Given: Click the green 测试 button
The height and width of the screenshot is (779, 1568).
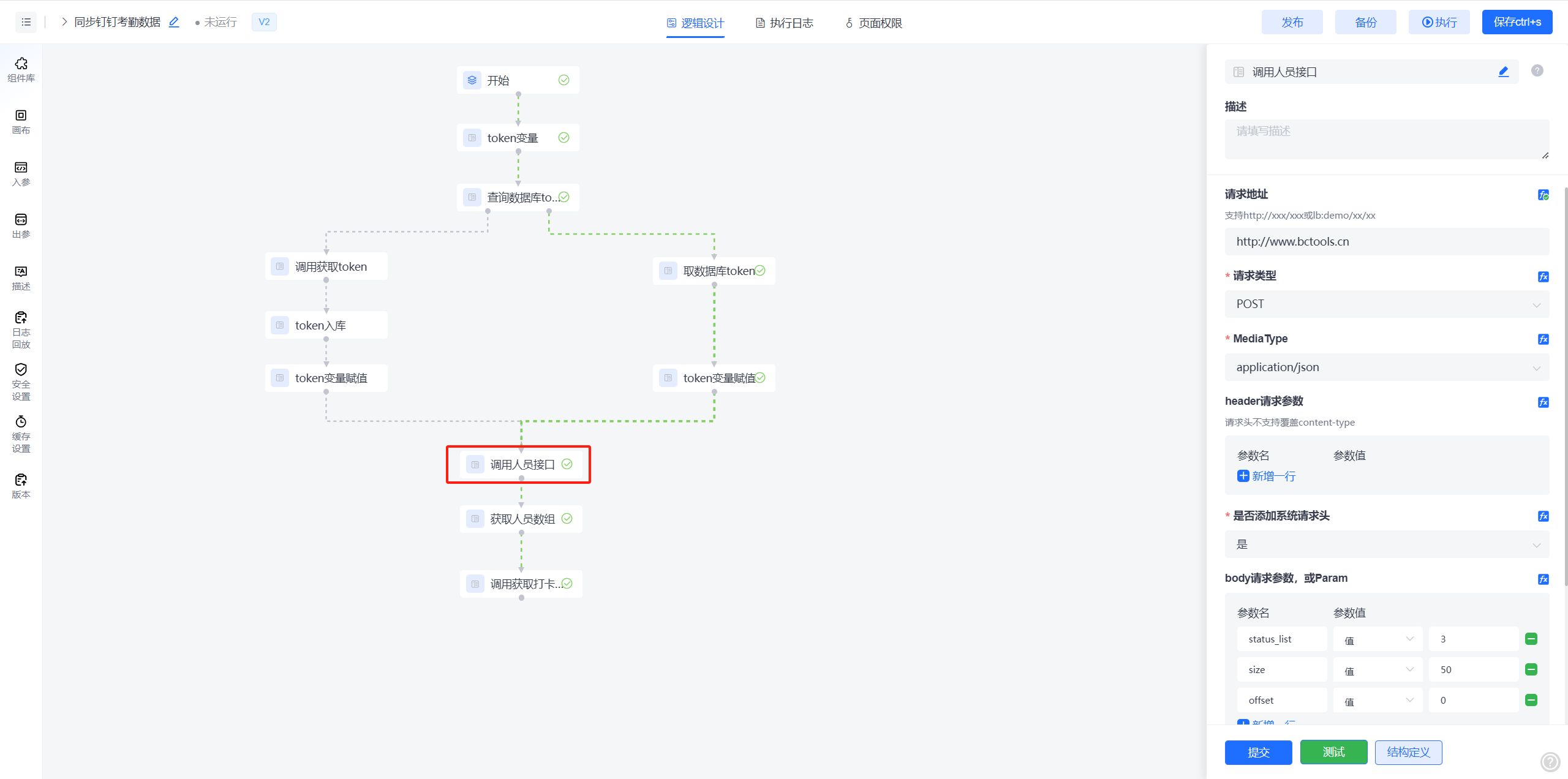Looking at the screenshot, I should (1333, 752).
